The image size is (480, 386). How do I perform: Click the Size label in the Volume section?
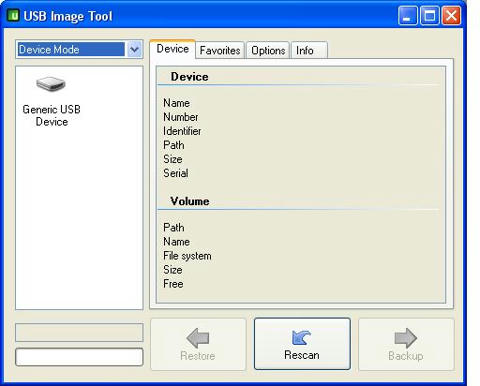click(x=173, y=270)
